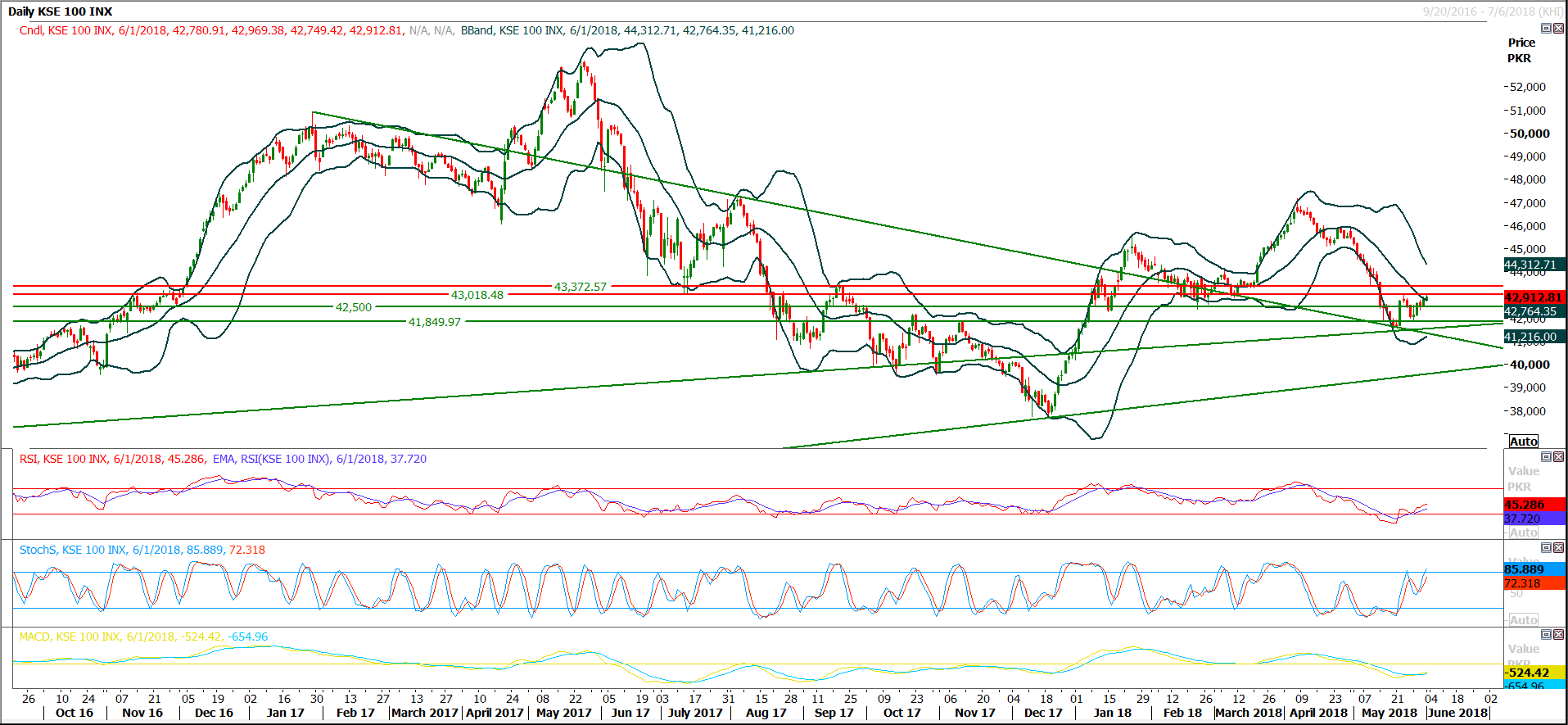Click the 44,312.71 upper band value tag
Screen dimensions: 1568x725
1534,265
